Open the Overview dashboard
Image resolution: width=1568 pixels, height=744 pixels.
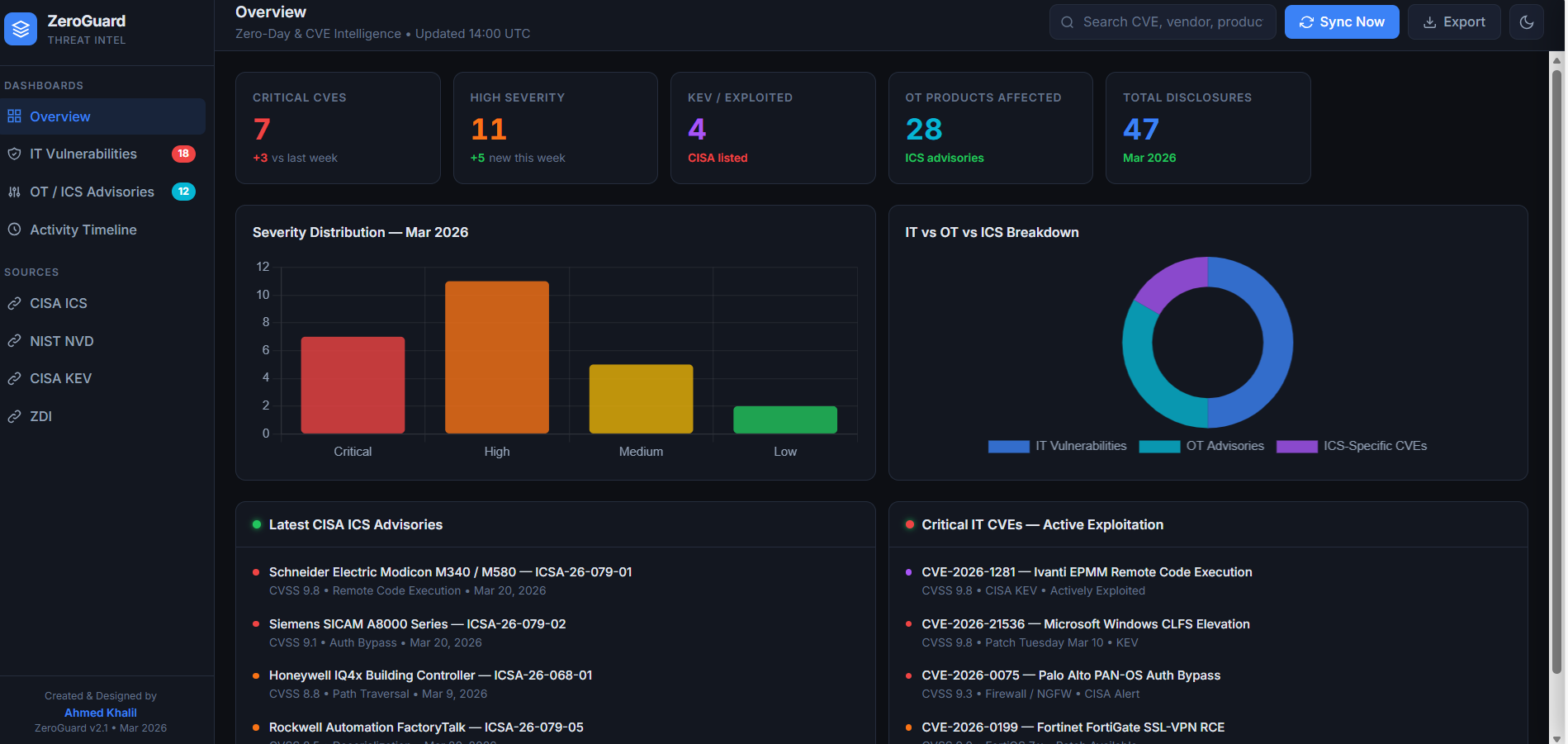pos(102,116)
